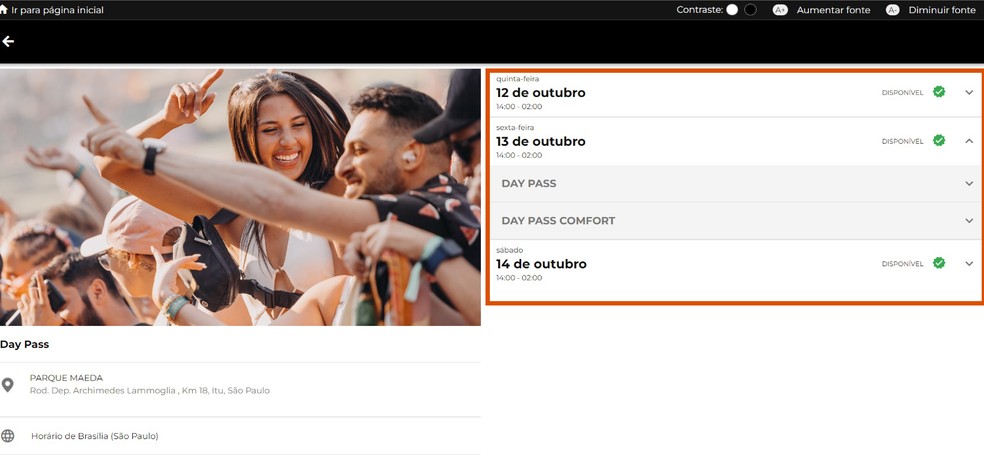Click 'PARQUE MAEDA' venue name
This screenshot has height=460, width=984.
tap(67, 378)
